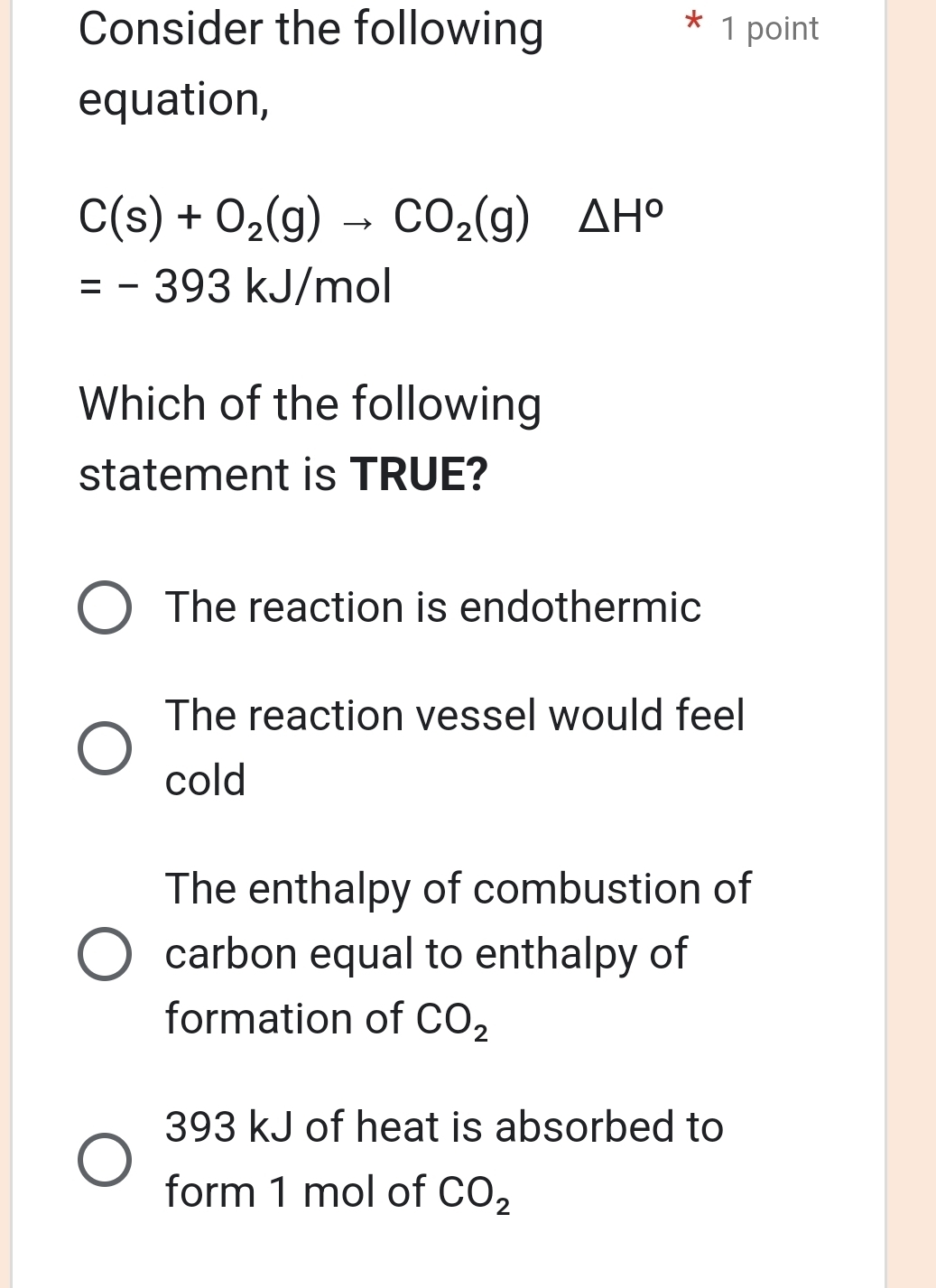Click the "Which of the following" prompt

tap(310, 403)
